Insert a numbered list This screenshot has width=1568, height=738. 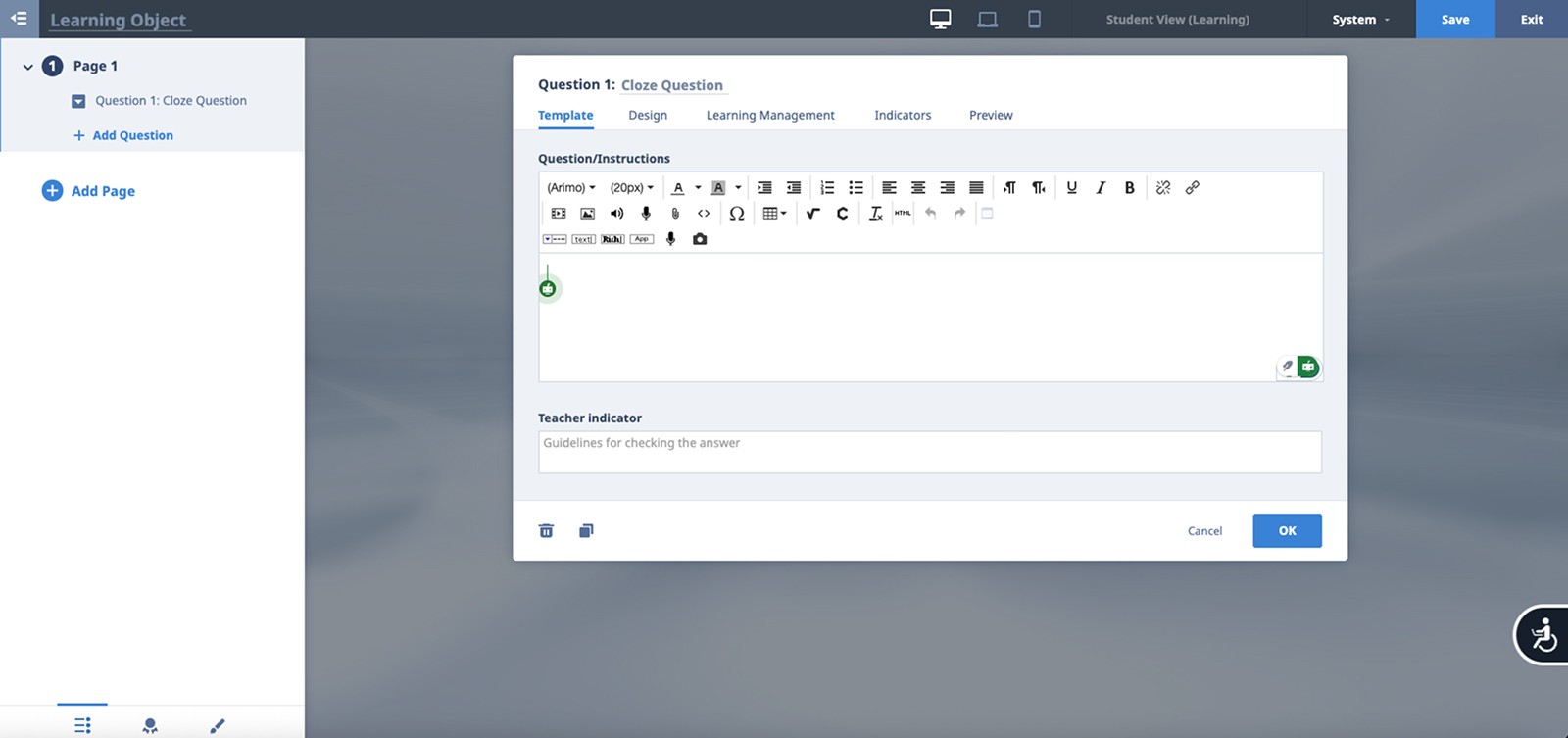(x=827, y=187)
